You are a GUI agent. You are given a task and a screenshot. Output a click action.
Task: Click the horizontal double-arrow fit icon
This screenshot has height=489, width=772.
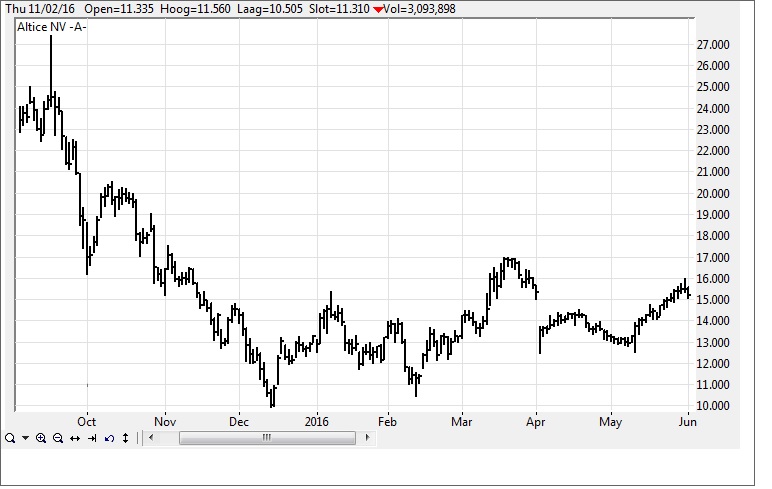(75, 438)
